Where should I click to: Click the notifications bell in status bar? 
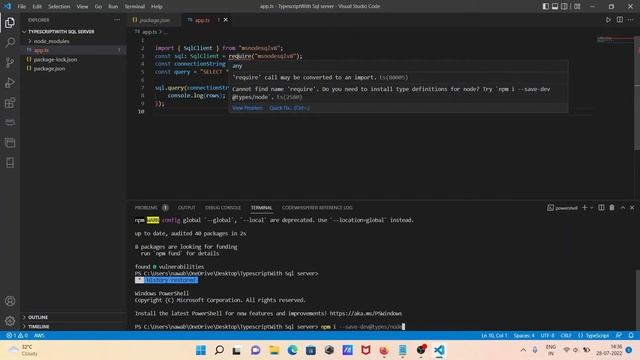631,335
